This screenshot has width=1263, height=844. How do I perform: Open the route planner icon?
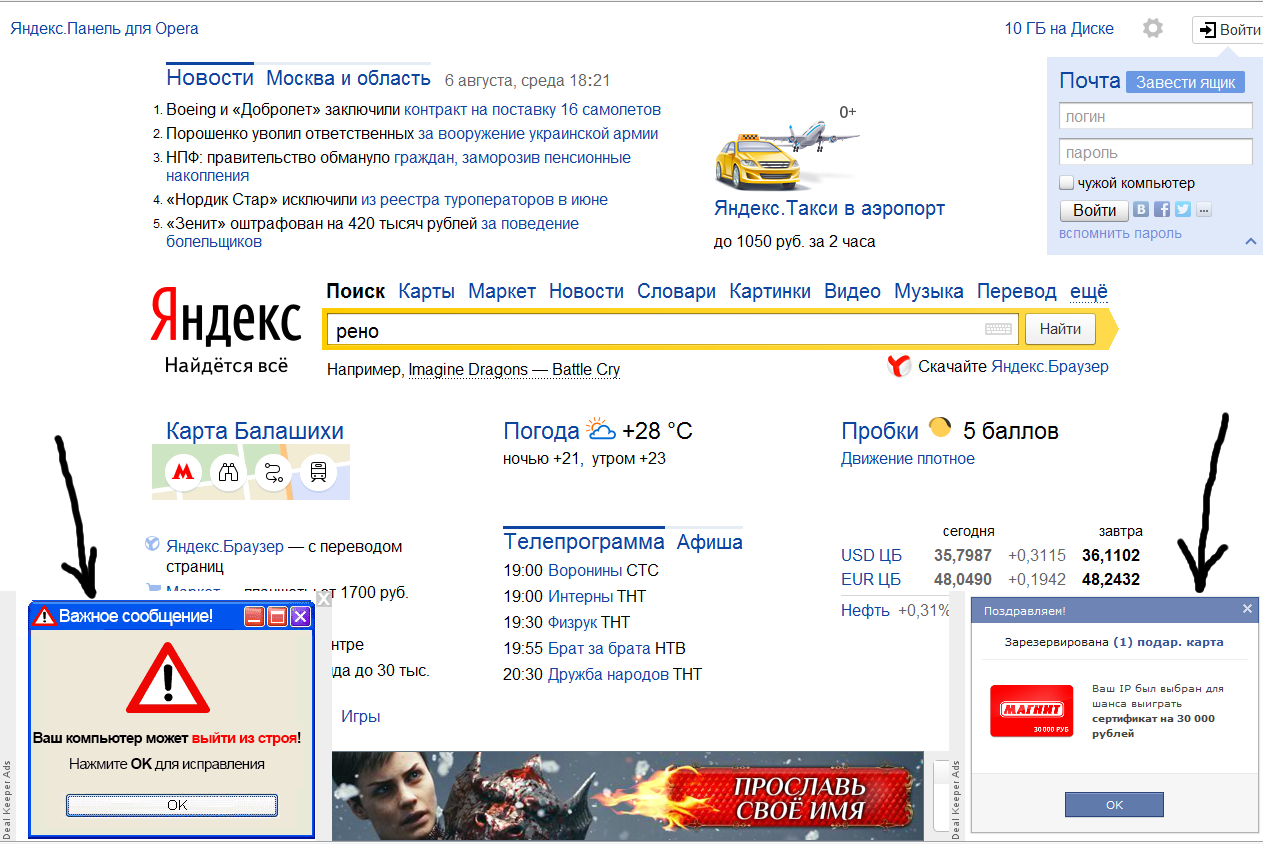click(x=272, y=471)
